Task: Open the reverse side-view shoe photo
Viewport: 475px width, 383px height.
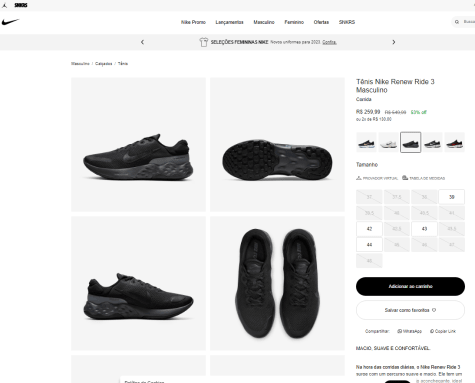Action: click(138, 283)
